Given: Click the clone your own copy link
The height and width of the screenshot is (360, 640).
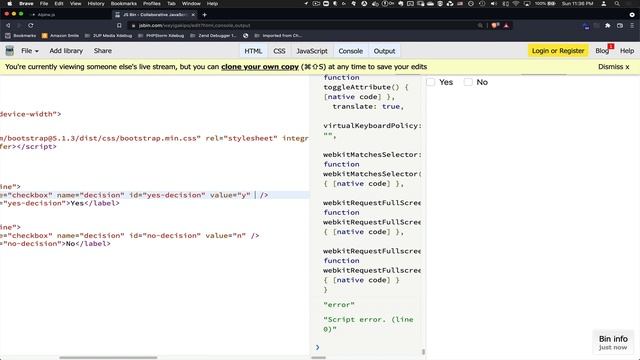Looking at the screenshot, I should click(260, 67).
